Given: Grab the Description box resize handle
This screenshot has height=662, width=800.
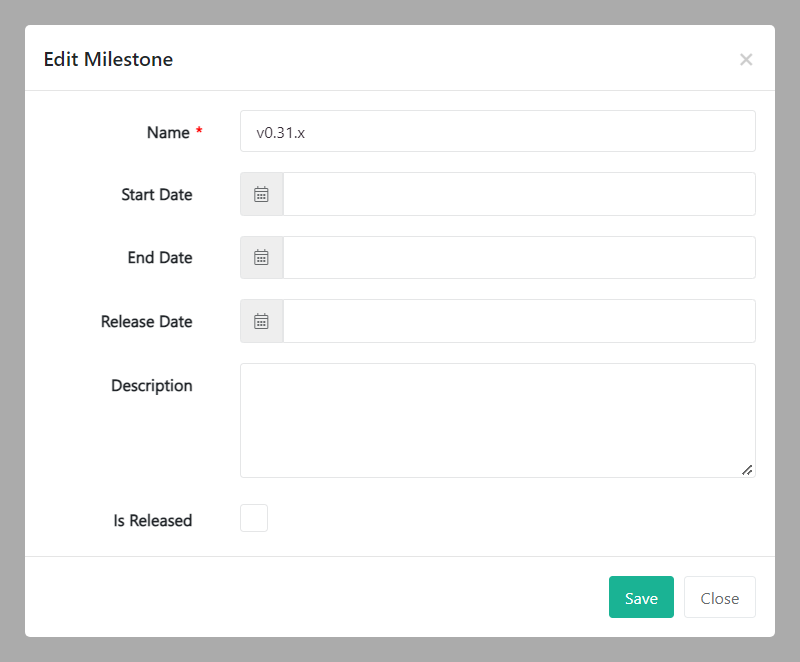Looking at the screenshot, I should click(x=747, y=469).
